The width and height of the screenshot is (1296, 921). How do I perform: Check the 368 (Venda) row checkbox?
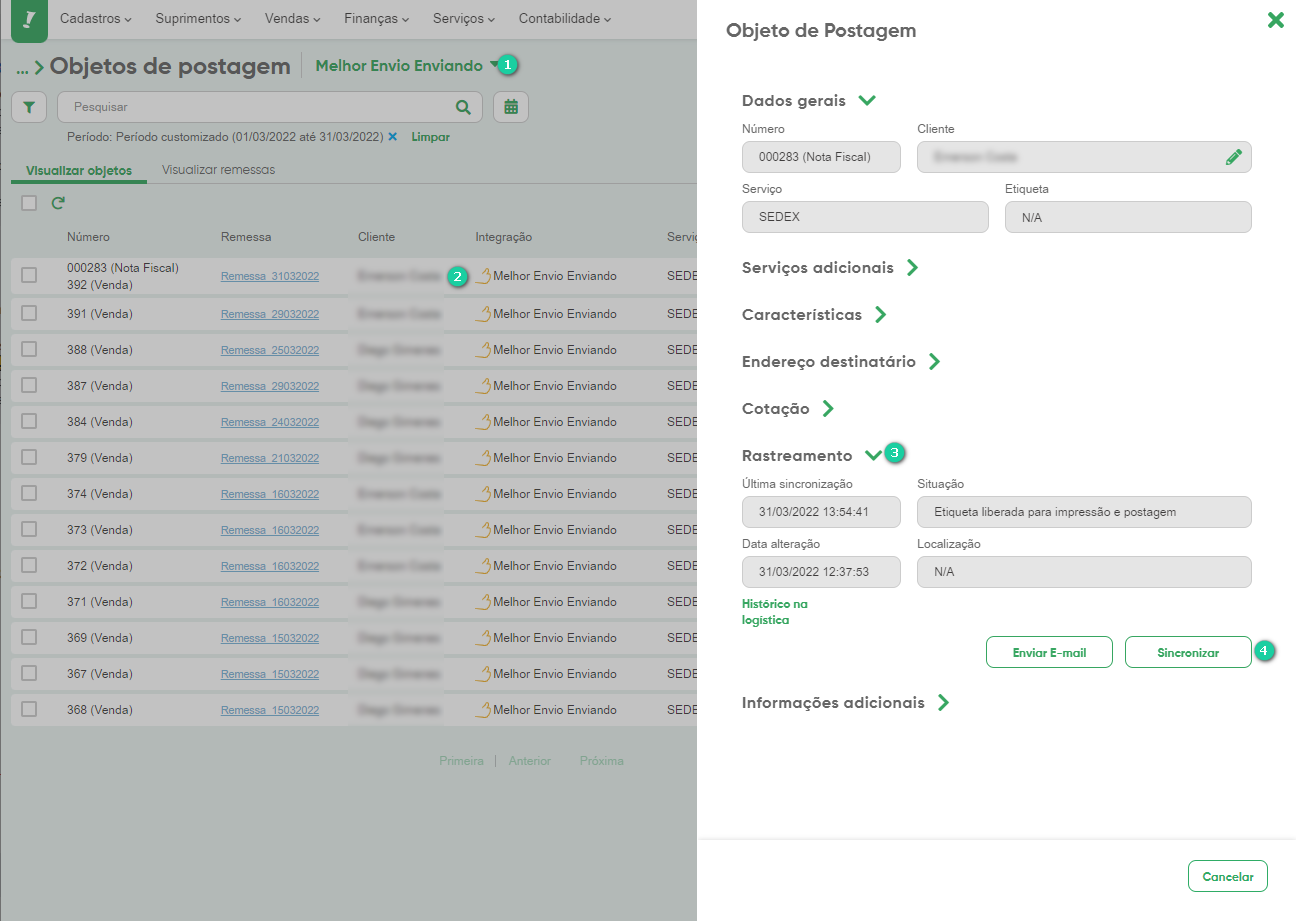[x=29, y=709]
